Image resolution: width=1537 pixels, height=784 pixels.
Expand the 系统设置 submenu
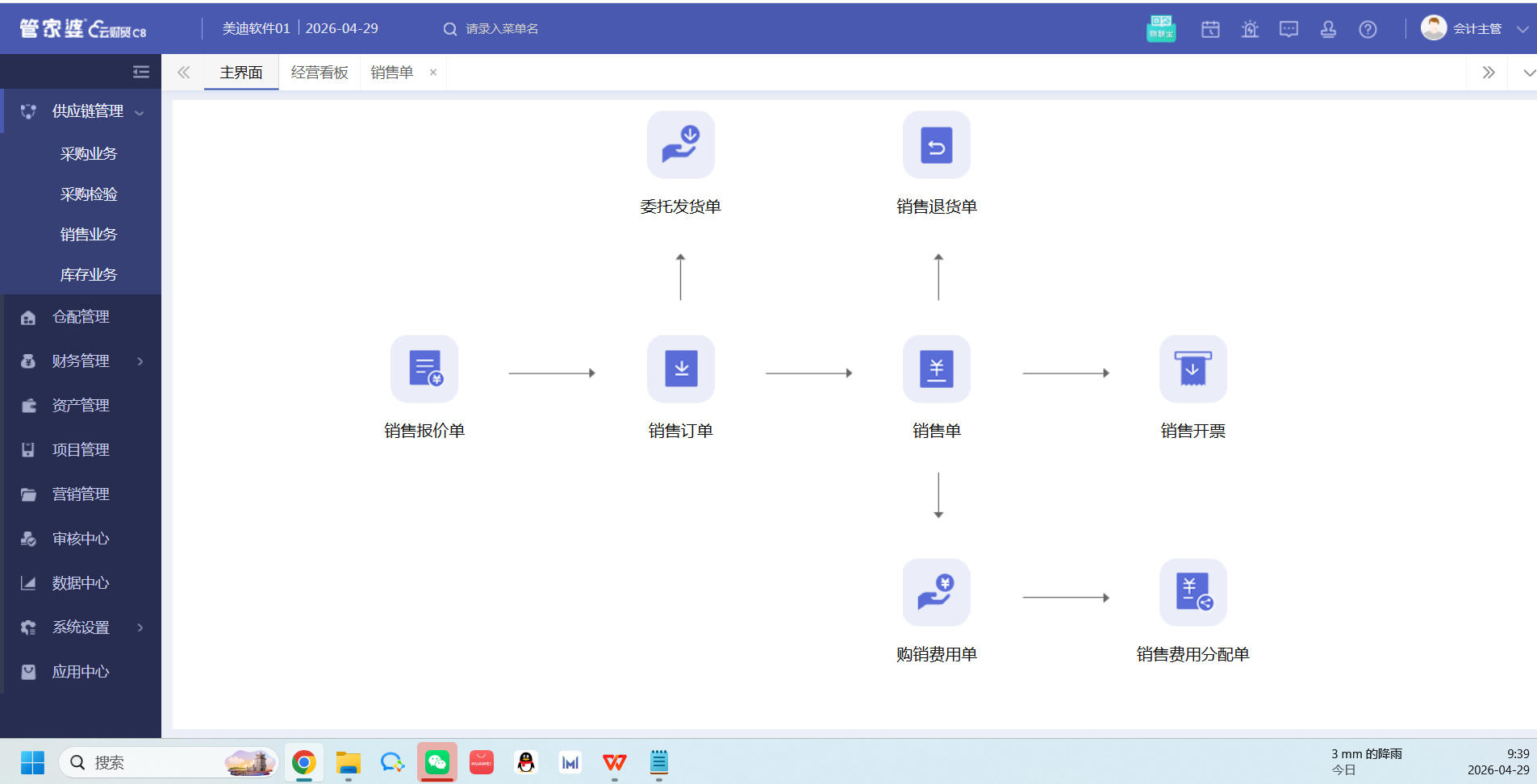point(81,628)
